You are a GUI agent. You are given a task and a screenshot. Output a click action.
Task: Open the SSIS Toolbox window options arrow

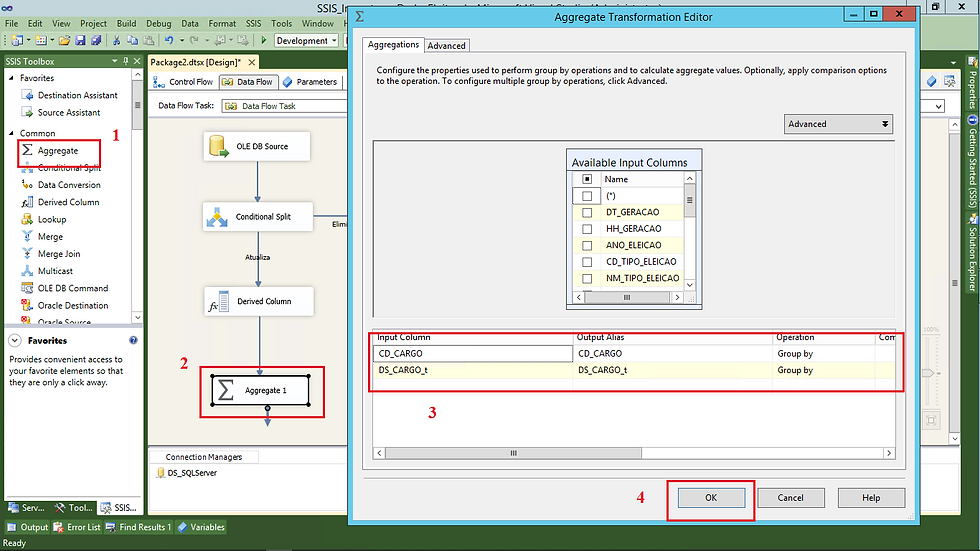[114, 61]
